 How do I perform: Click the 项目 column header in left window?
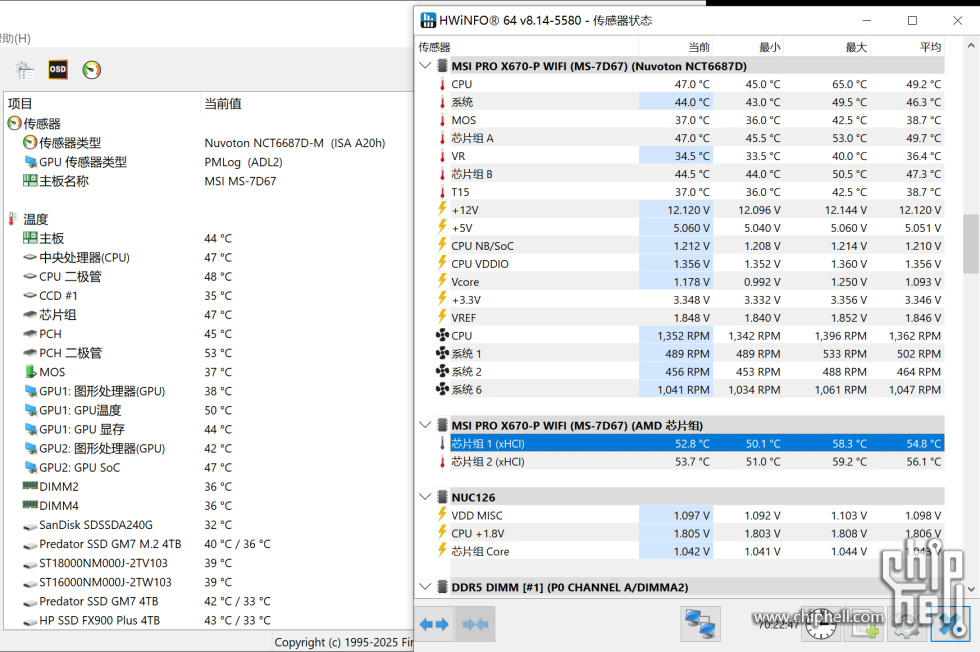click(102, 104)
